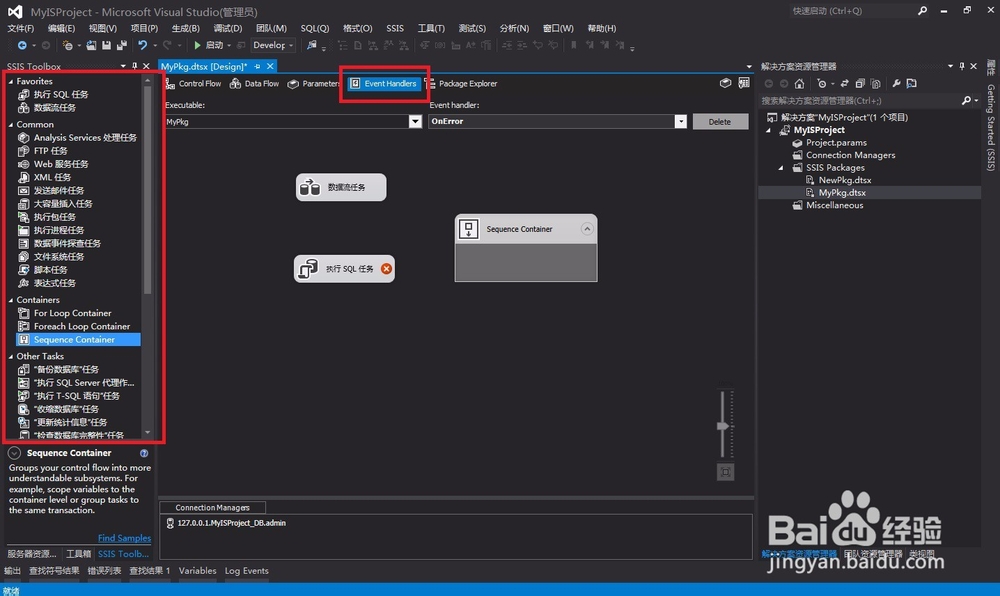Image resolution: width=1000 pixels, height=596 pixels.
Task: Select FTP 任务 toolbox item
Action: point(50,151)
